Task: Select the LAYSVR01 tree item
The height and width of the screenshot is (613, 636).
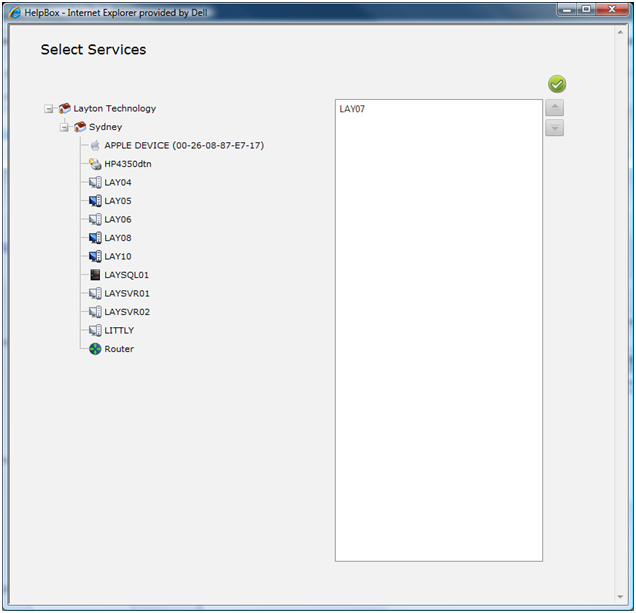Action: (x=127, y=293)
